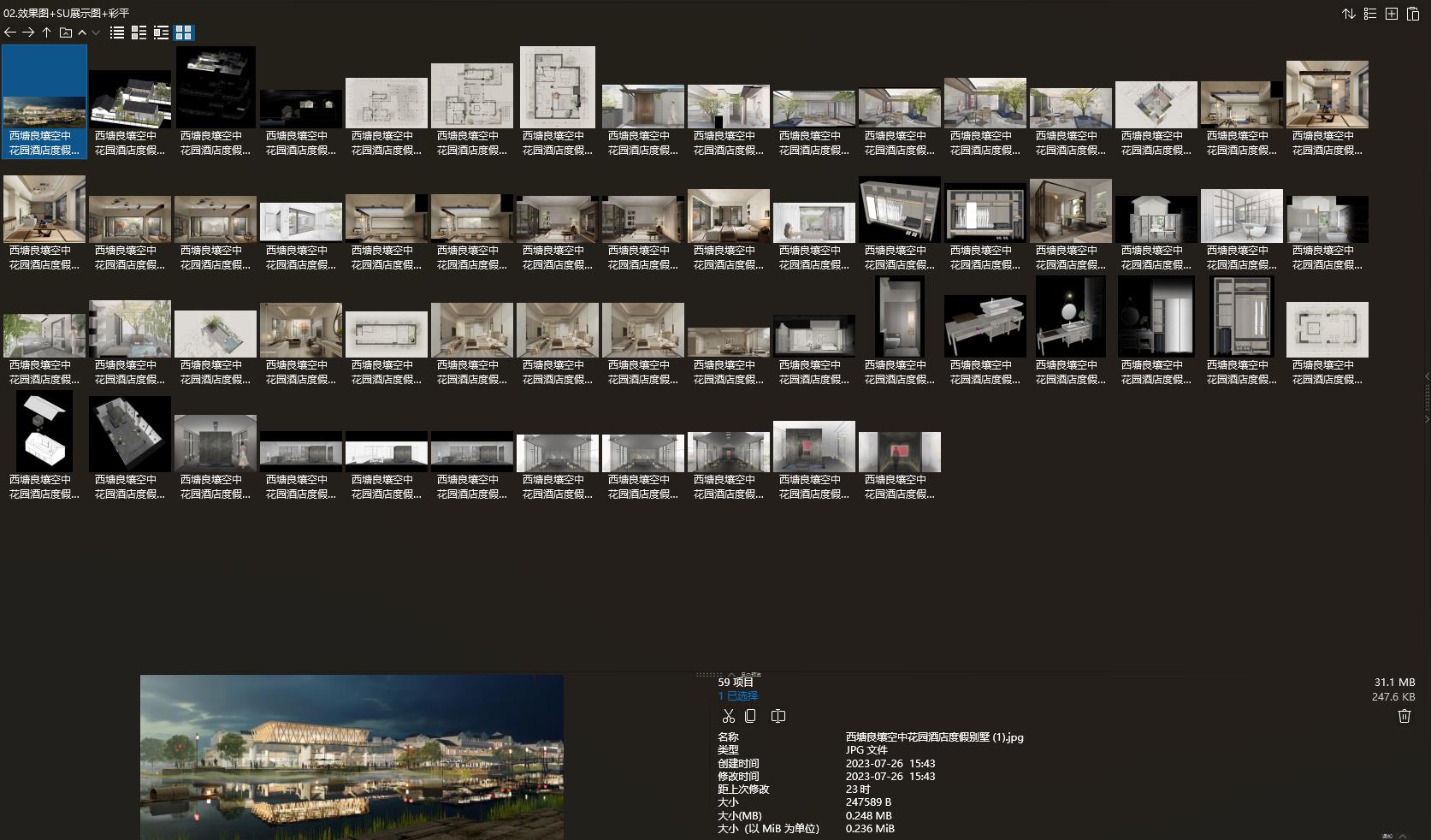
Task: Expand the down chevron next to navigation arrows
Action: pos(94,34)
